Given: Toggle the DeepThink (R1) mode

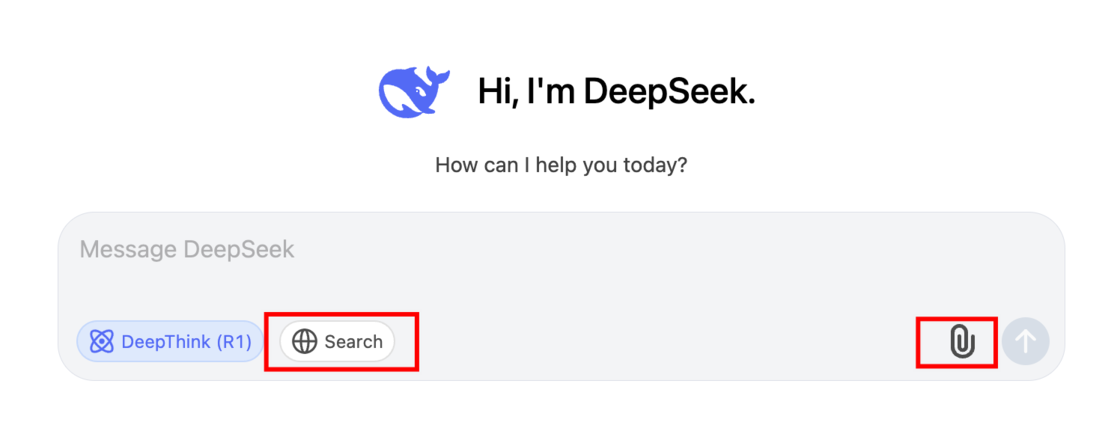Looking at the screenshot, I should click(170, 341).
